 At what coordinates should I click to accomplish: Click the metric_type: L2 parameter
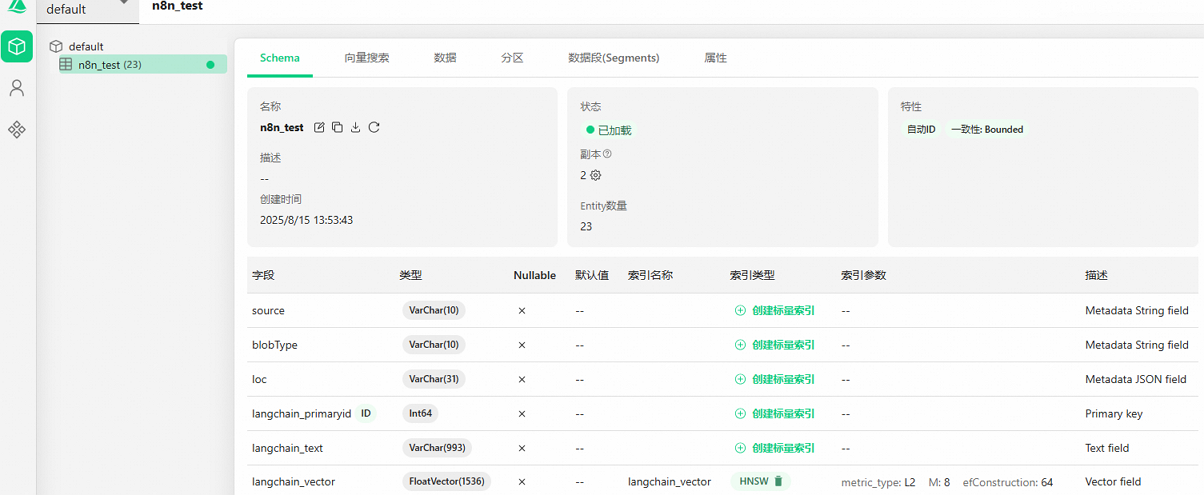[878, 482]
